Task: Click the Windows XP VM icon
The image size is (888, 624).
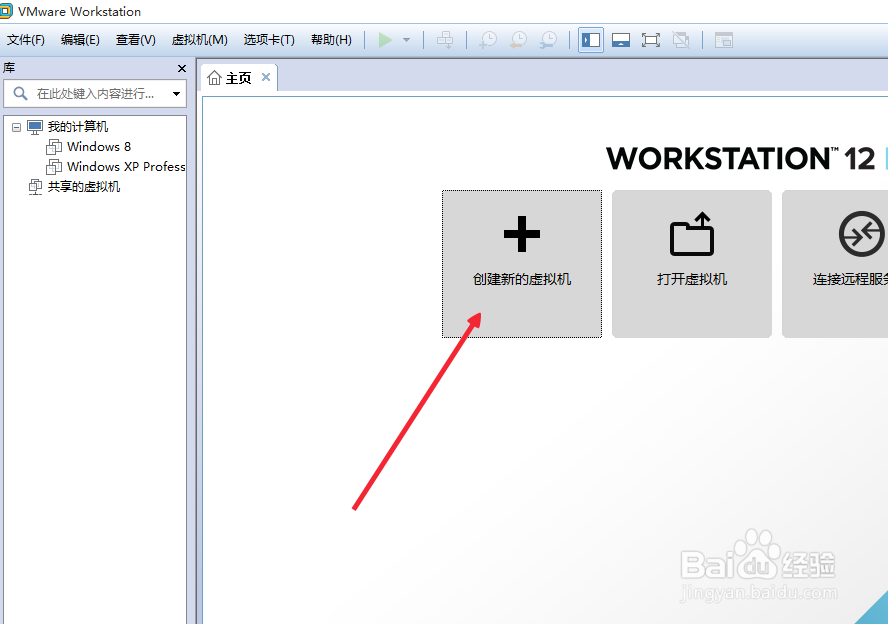Action: coord(54,166)
